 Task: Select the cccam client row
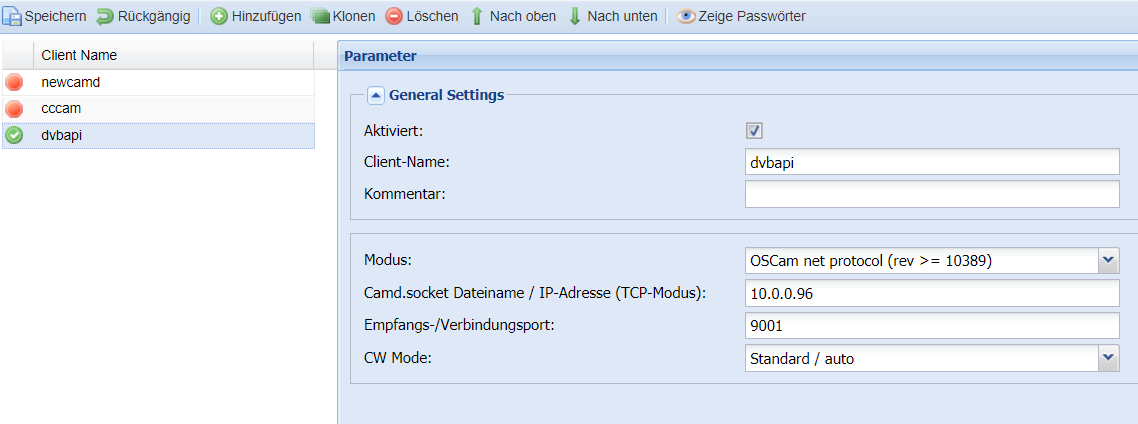coord(158,109)
